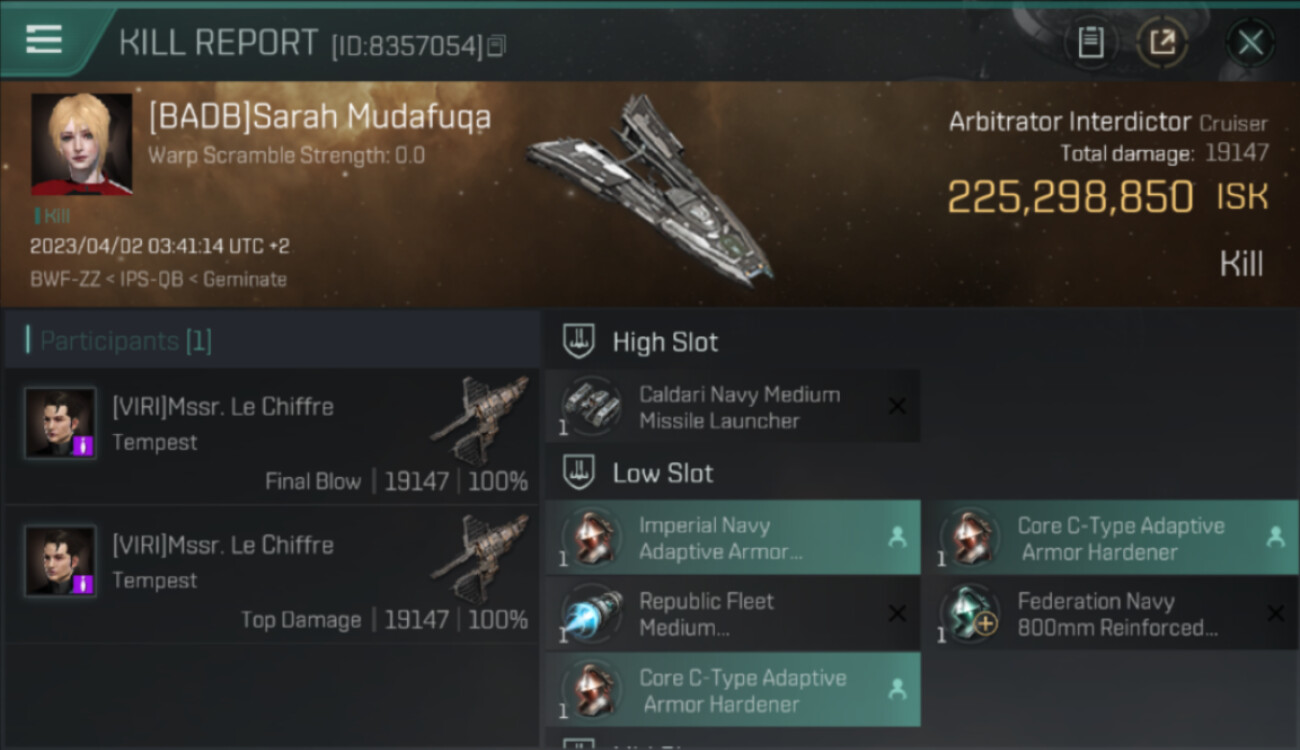The width and height of the screenshot is (1300, 750).
Task: Close the kill report window
Action: 1250,43
